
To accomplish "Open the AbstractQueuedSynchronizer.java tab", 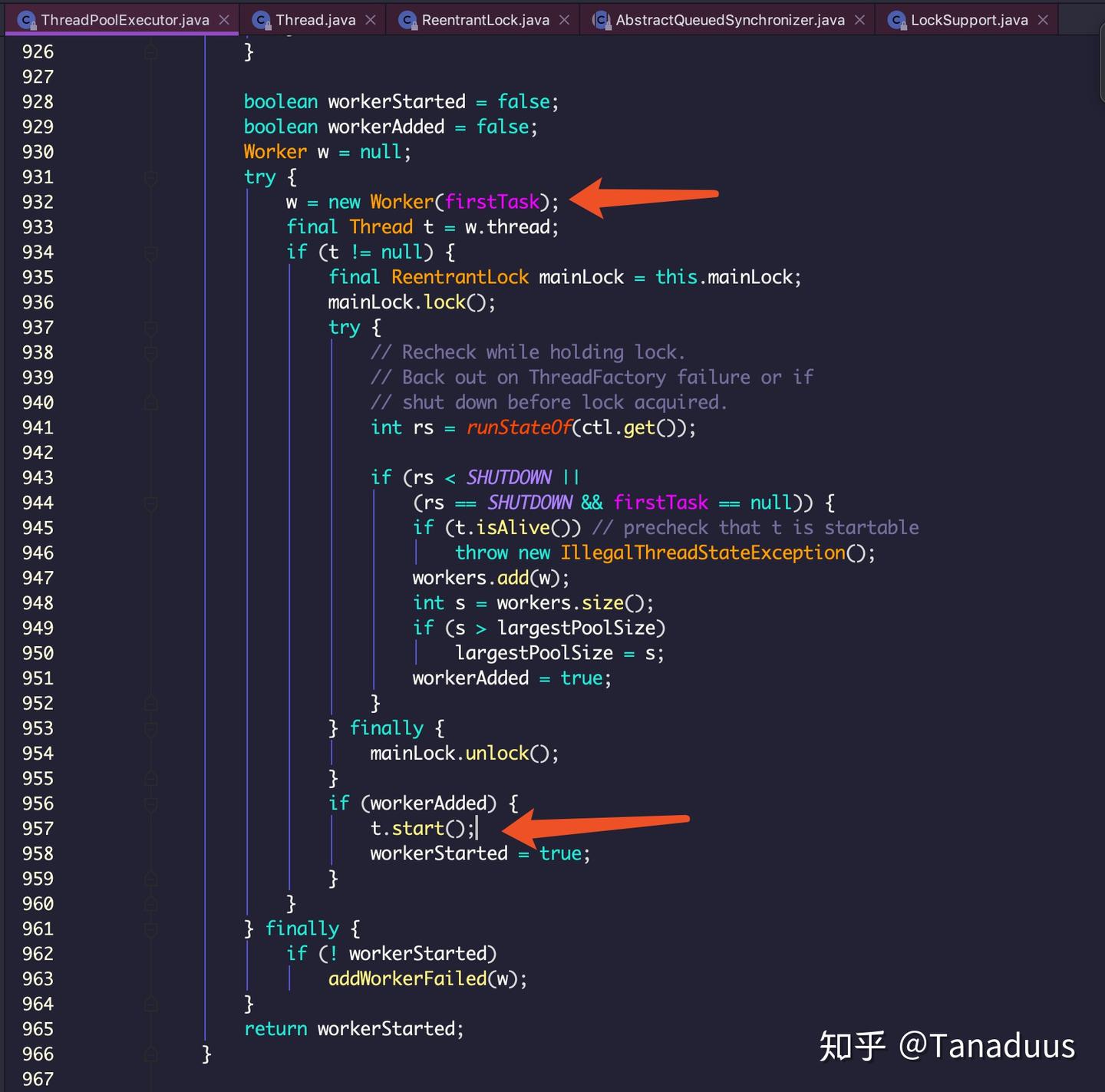I will pos(729,19).
